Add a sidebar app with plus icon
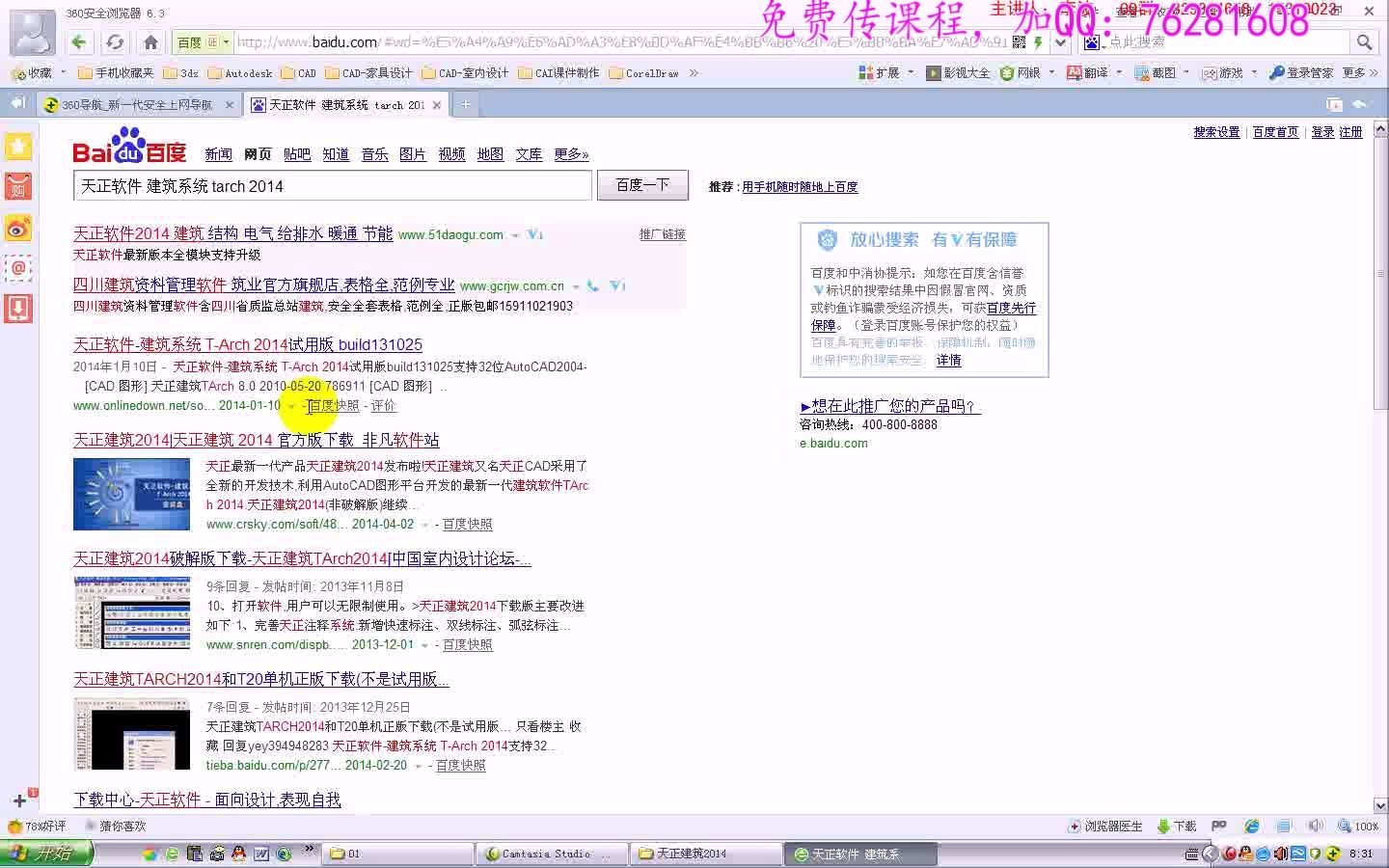Viewport: 1389px width, 868px height. pos(19,800)
